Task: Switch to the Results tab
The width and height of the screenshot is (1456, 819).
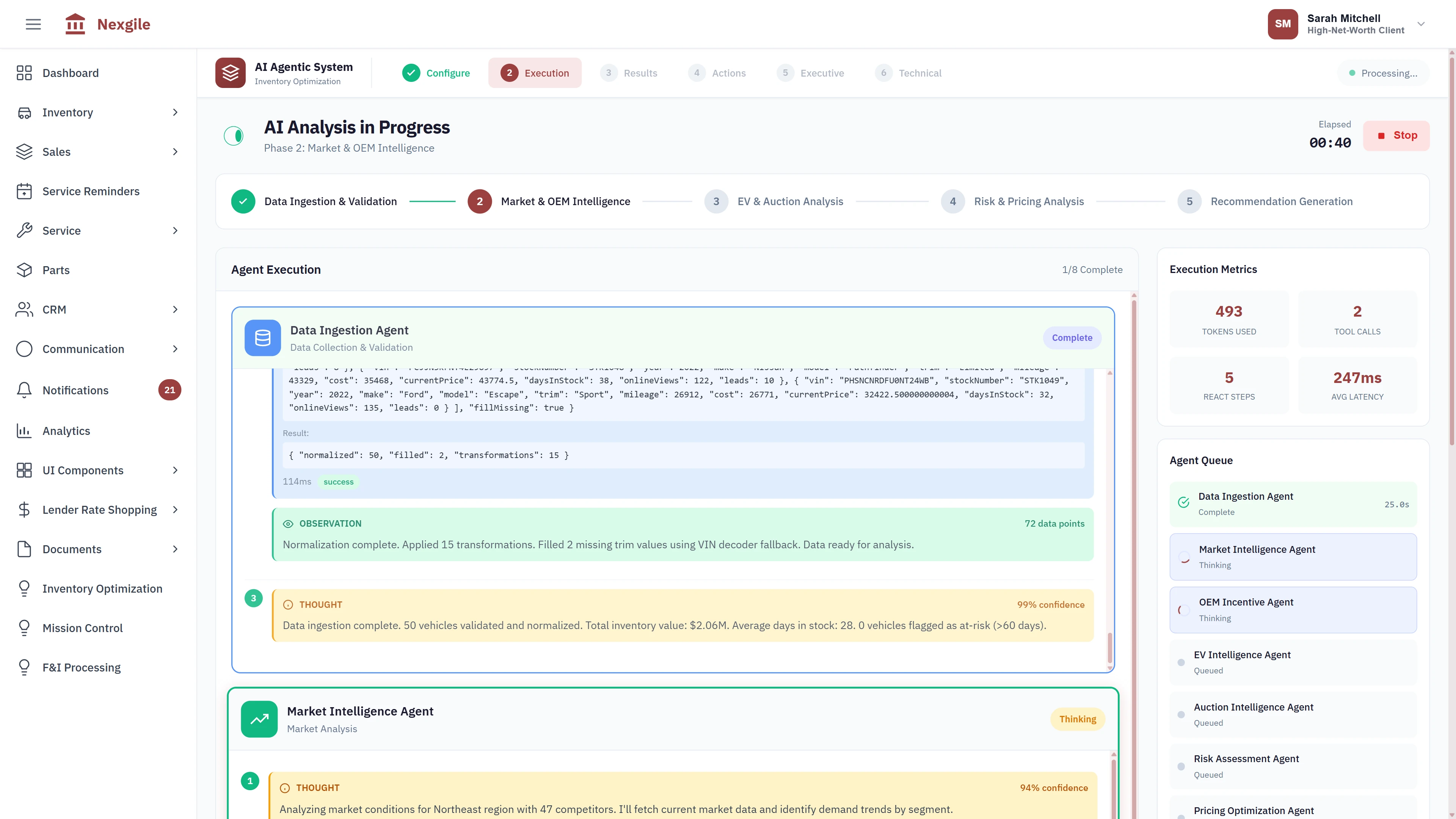Action: tap(630, 72)
